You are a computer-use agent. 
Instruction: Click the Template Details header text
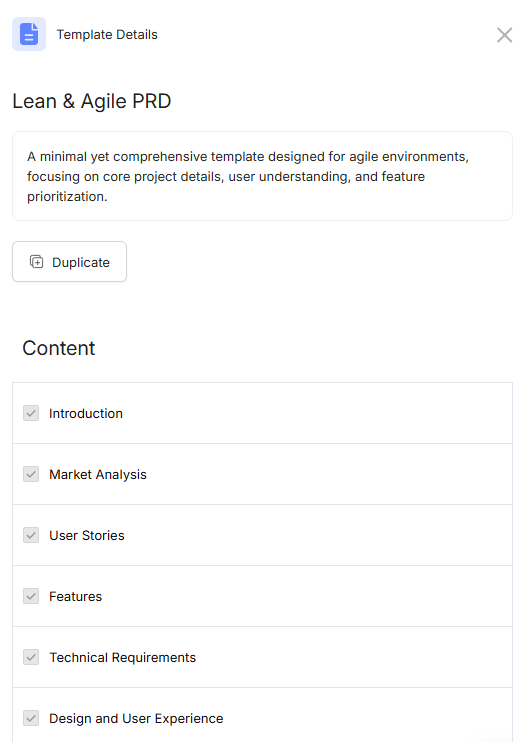pyautogui.click(x=107, y=35)
